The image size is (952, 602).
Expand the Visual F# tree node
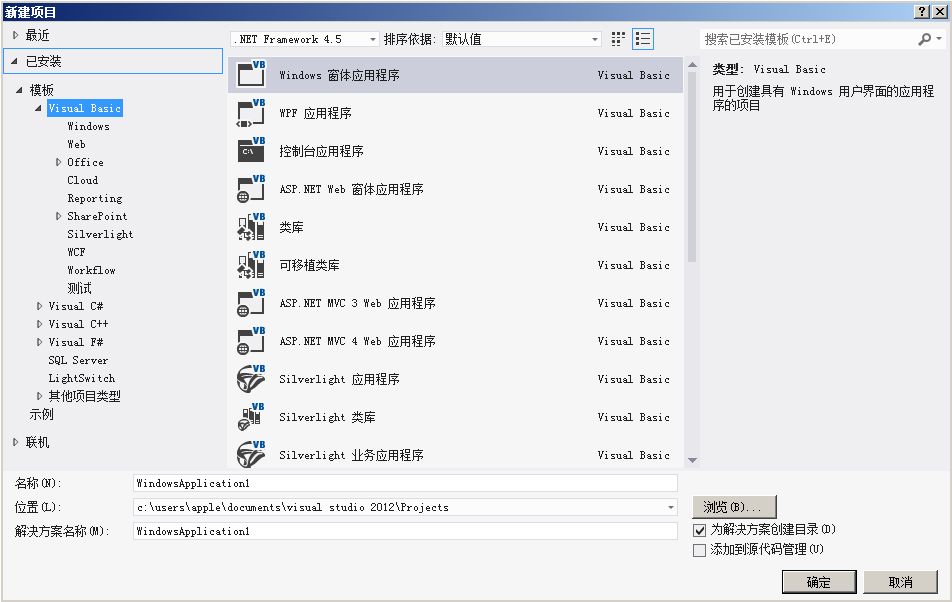click(39, 342)
